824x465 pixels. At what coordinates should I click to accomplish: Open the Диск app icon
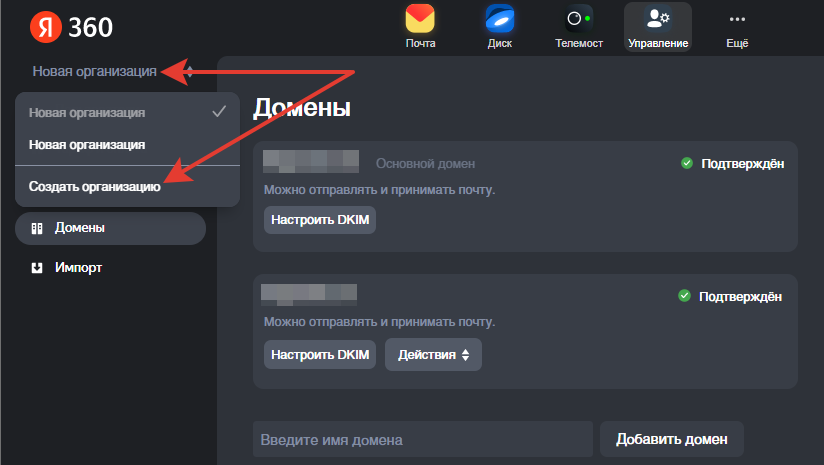(x=499, y=18)
